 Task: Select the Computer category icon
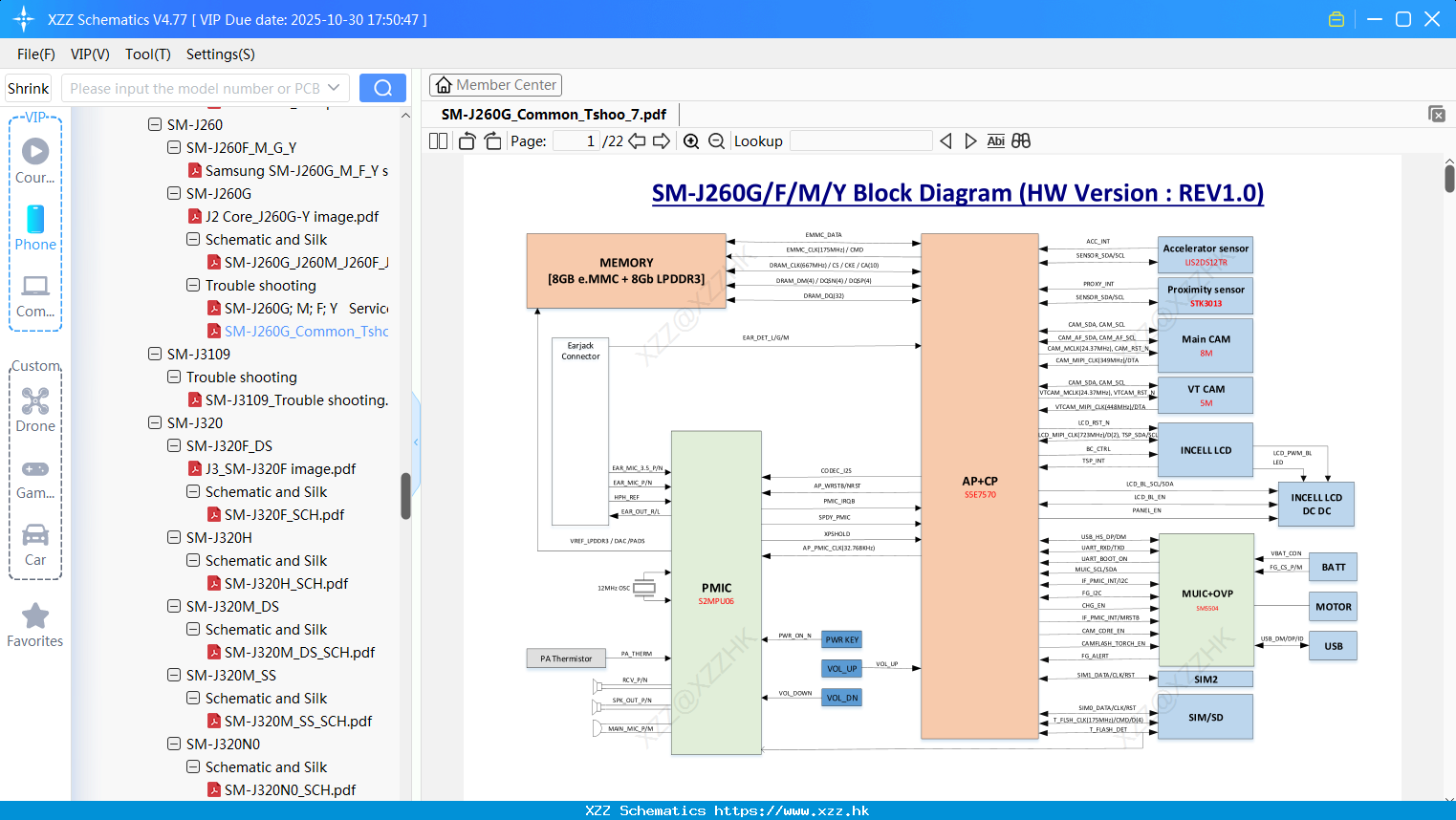(35, 295)
